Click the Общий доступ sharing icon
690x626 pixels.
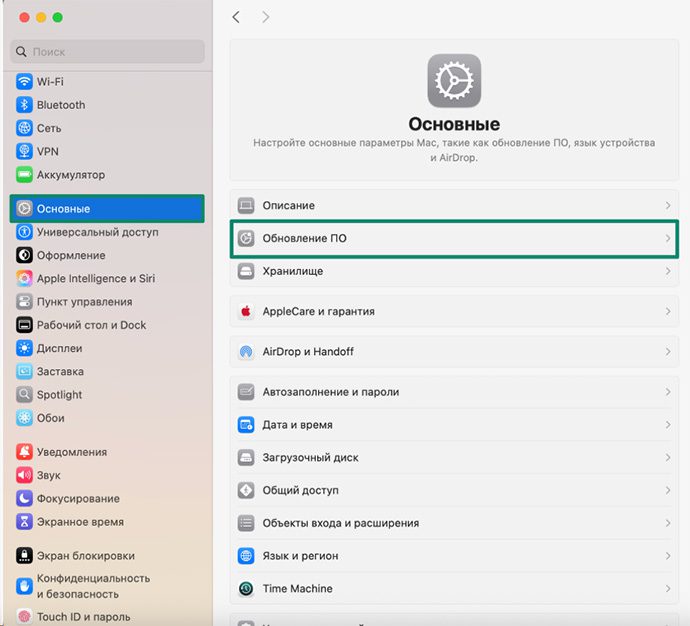[x=246, y=491]
